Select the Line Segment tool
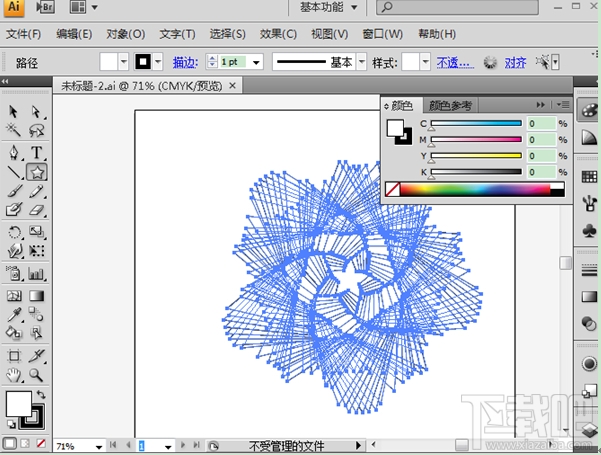 click(x=14, y=172)
